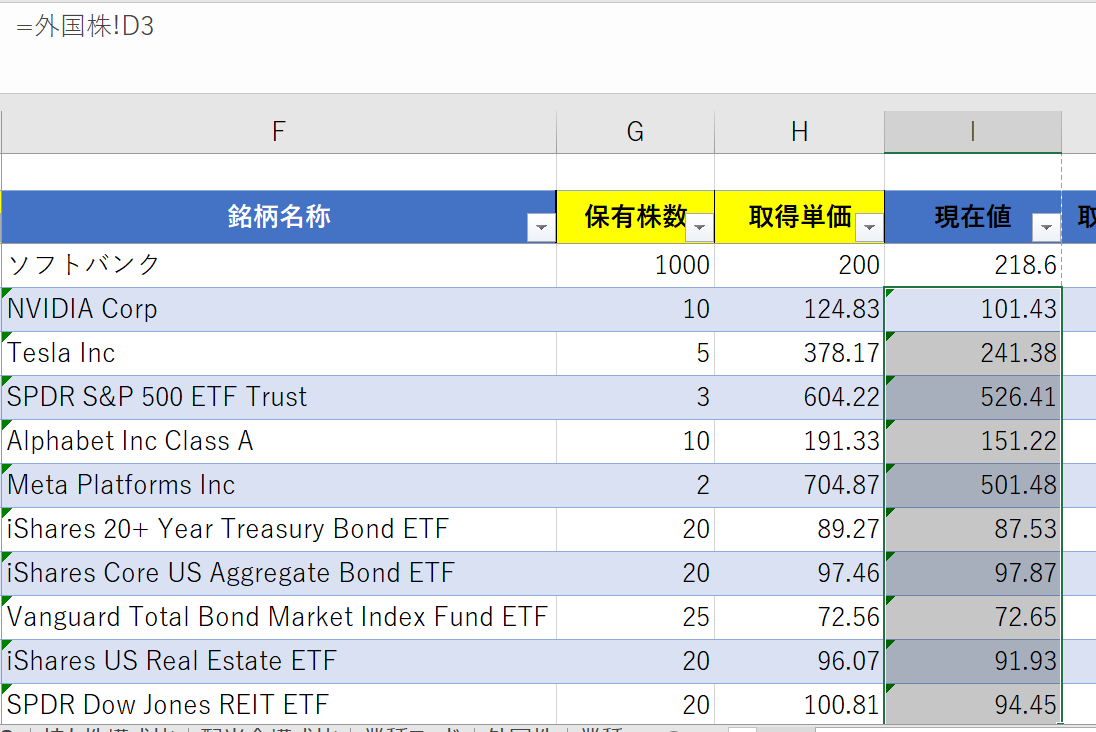
Task: Select the NVIDIA Corp name cell
Action: click(x=279, y=309)
